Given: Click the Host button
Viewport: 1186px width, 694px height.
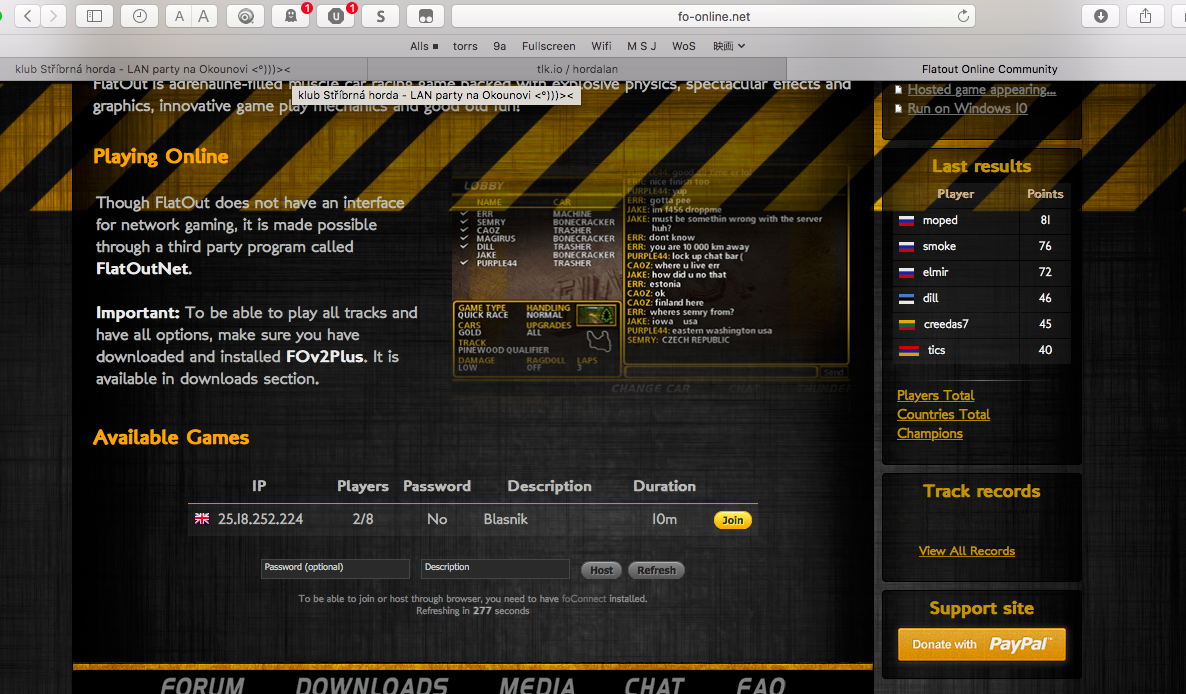Looking at the screenshot, I should point(601,570).
